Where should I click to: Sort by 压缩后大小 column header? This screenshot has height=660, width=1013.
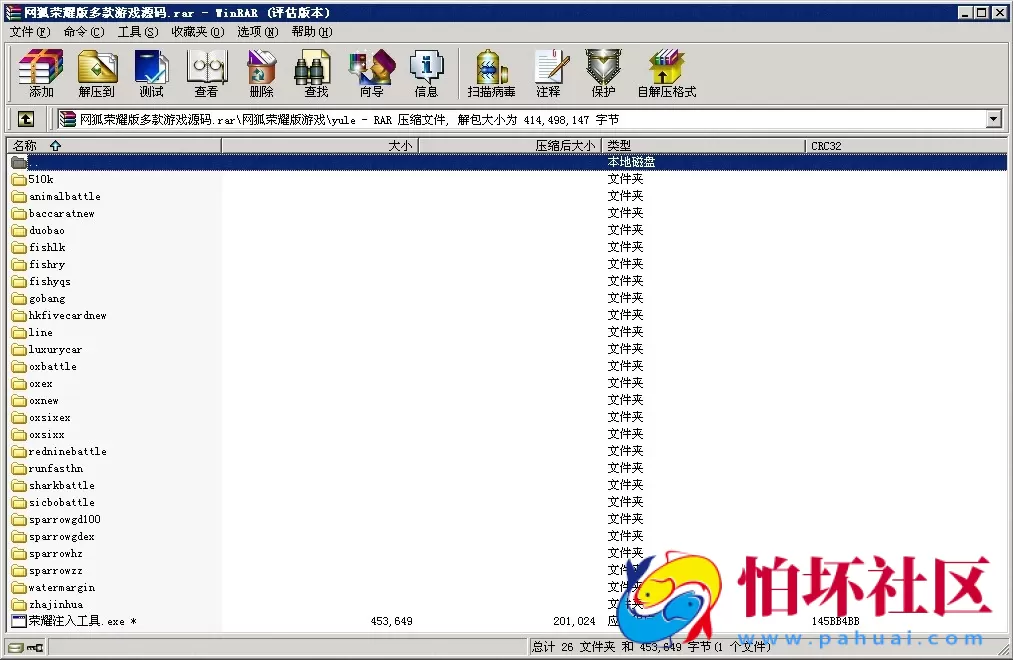(x=510, y=146)
